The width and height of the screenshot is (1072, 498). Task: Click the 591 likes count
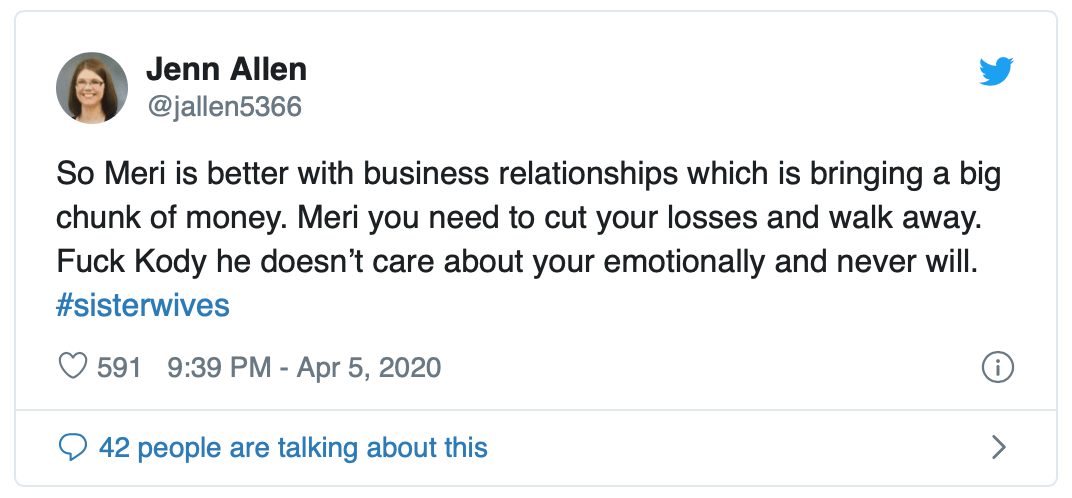click(119, 367)
